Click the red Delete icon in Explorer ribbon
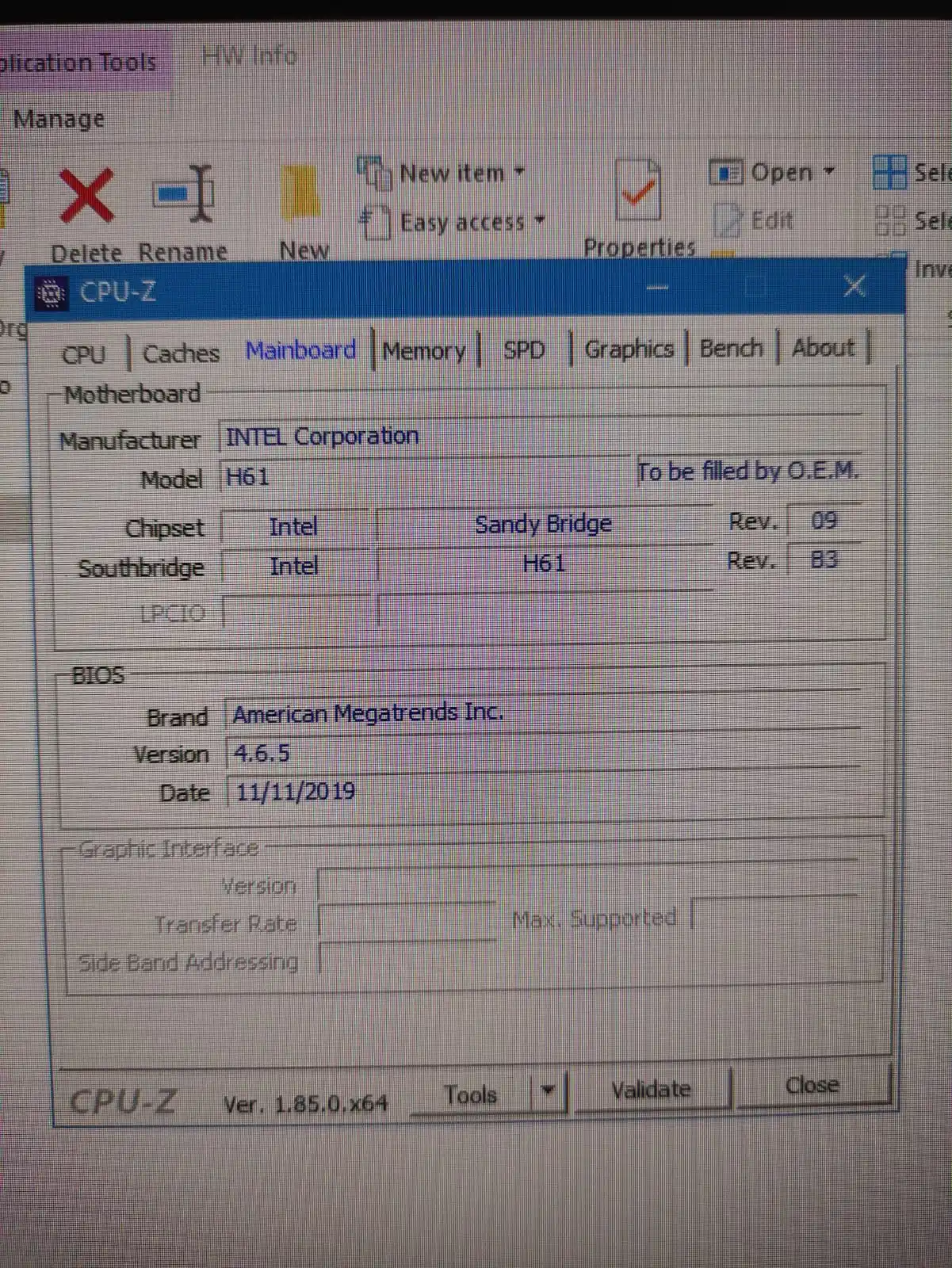This screenshot has height=1268, width=952. click(86, 194)
